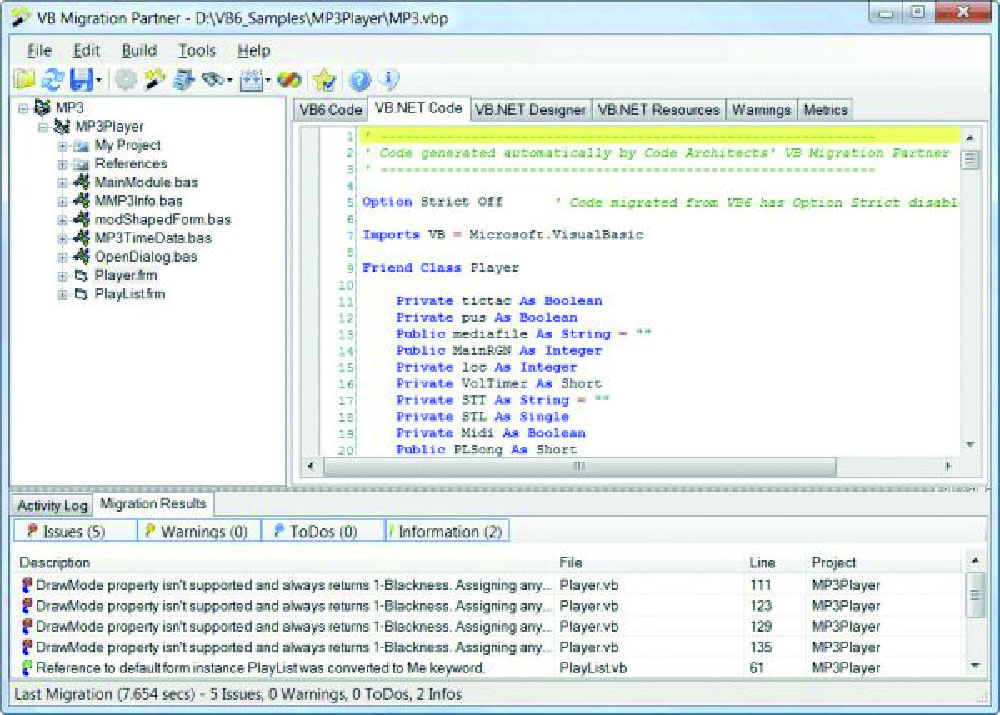Select the References folder item
The width and height of the screenshot is (1000, 715).
pyautogui.click(x=131, y=164)
